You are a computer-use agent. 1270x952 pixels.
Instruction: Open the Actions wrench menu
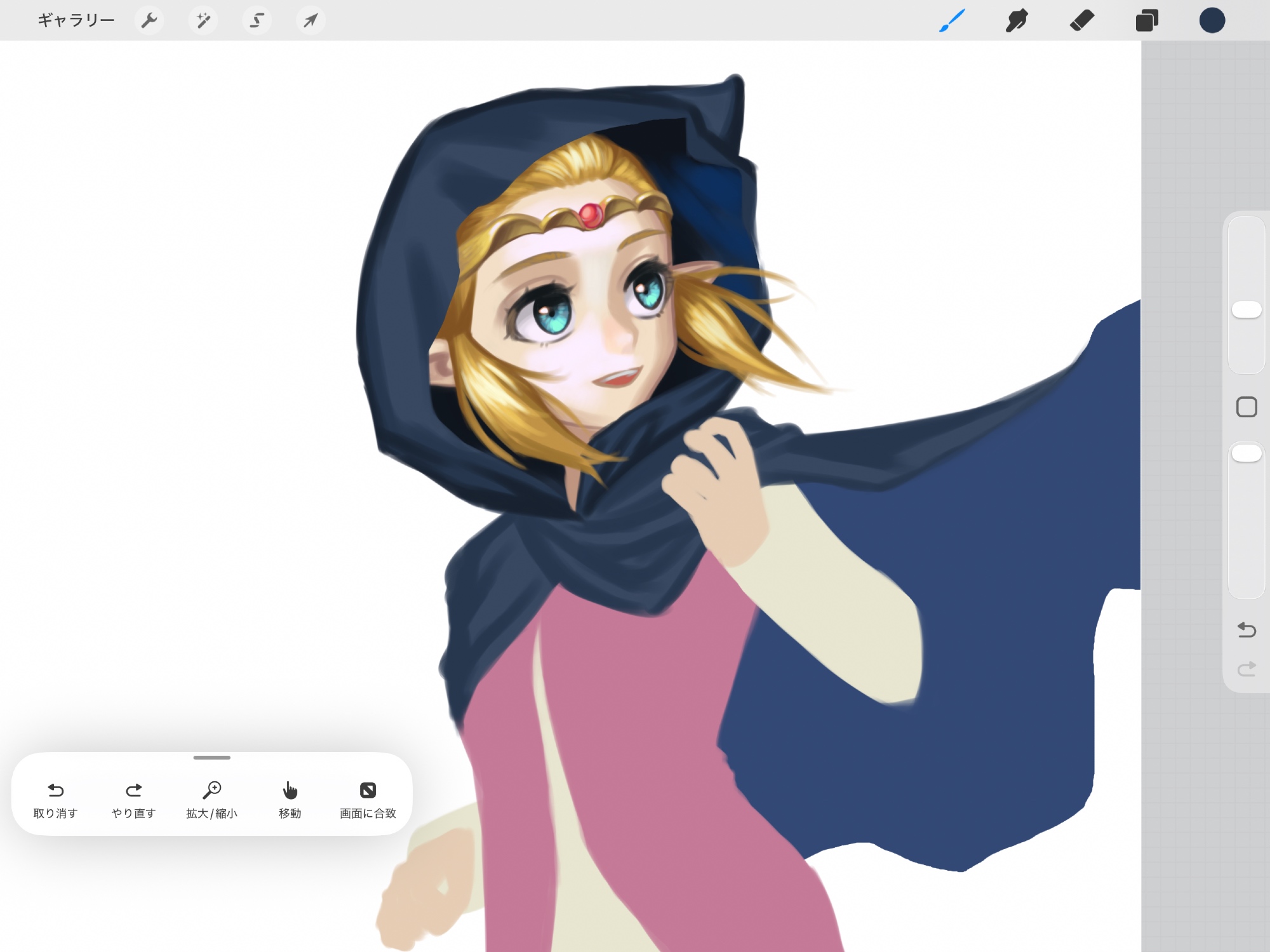click(149, 20)
